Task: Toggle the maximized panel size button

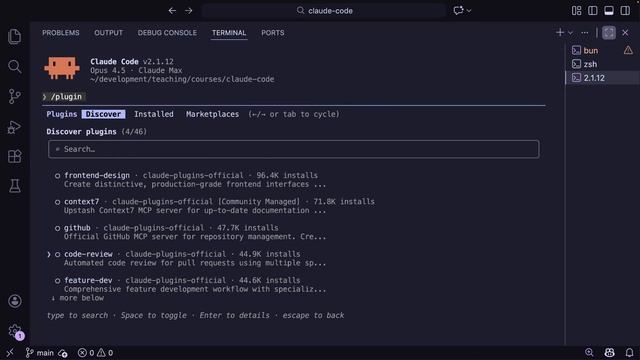Action: click(x=609, y=33)
